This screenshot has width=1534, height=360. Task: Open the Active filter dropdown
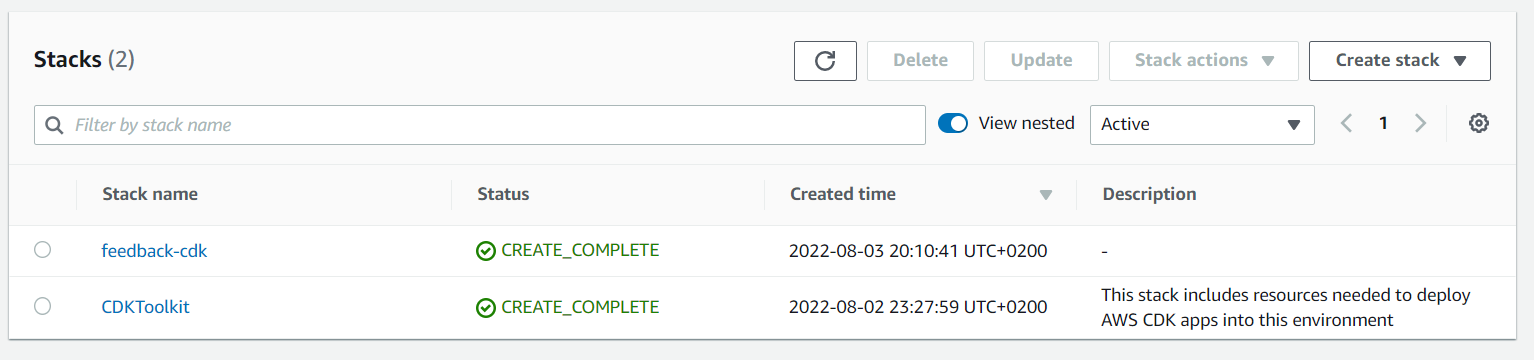1202,125
